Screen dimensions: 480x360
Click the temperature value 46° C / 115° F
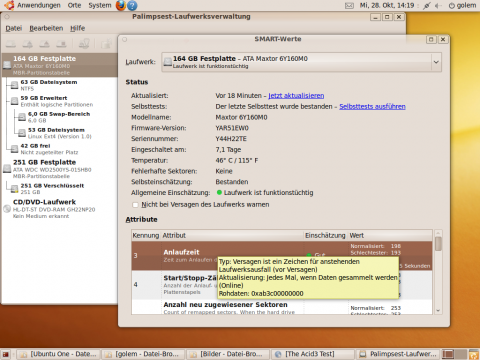coord(237,160)
